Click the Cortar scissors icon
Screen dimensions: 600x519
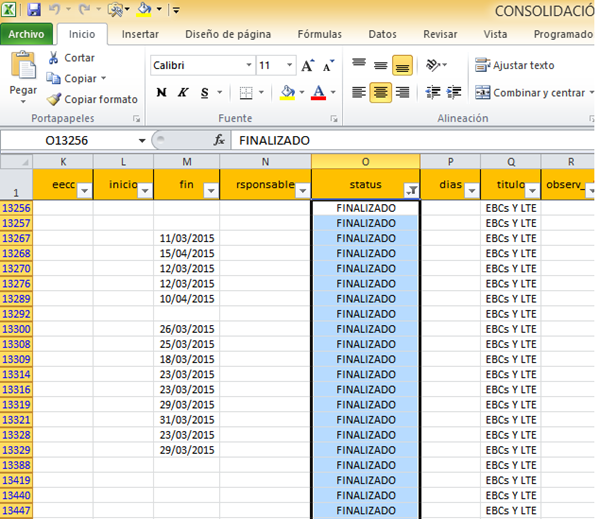[x=54, y=58]
